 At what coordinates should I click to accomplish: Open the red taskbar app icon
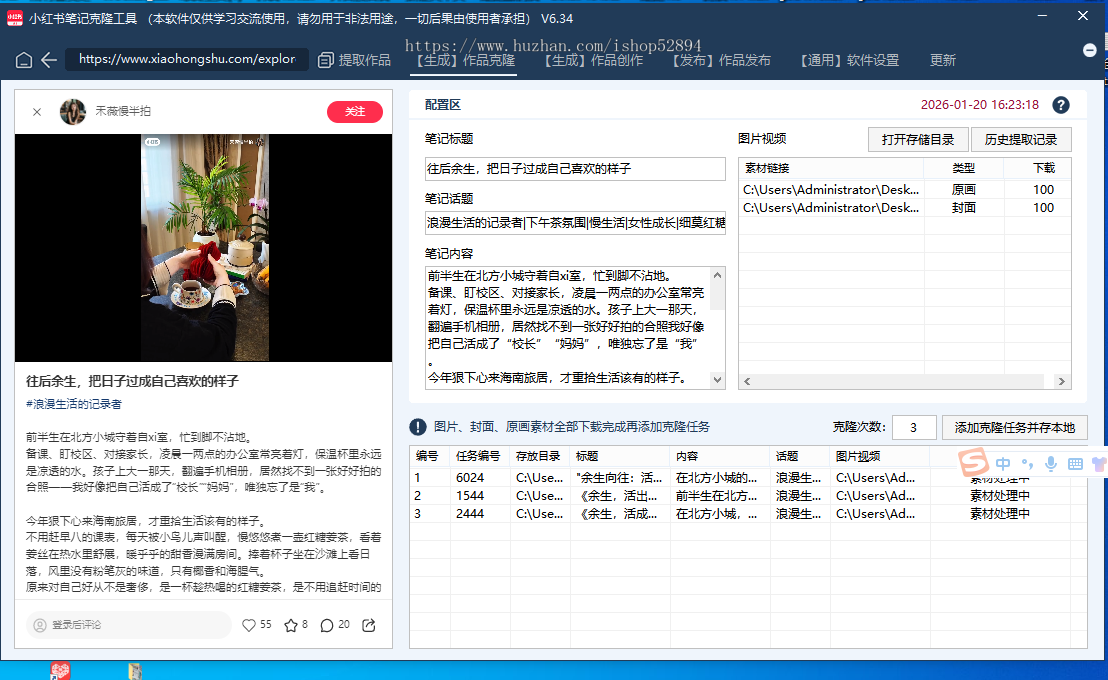coord(60,671)
